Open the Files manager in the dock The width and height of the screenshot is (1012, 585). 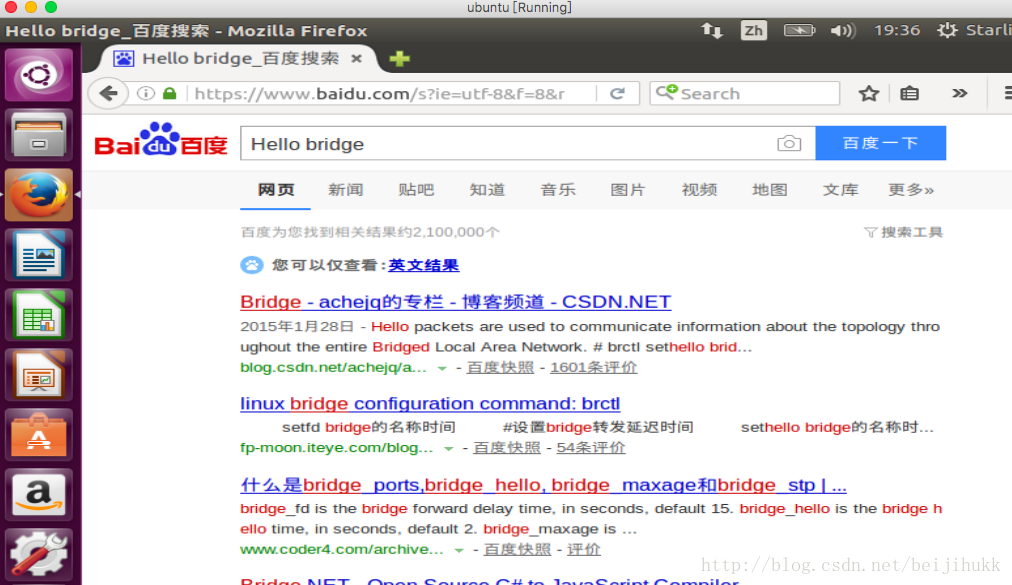point(39,134)
